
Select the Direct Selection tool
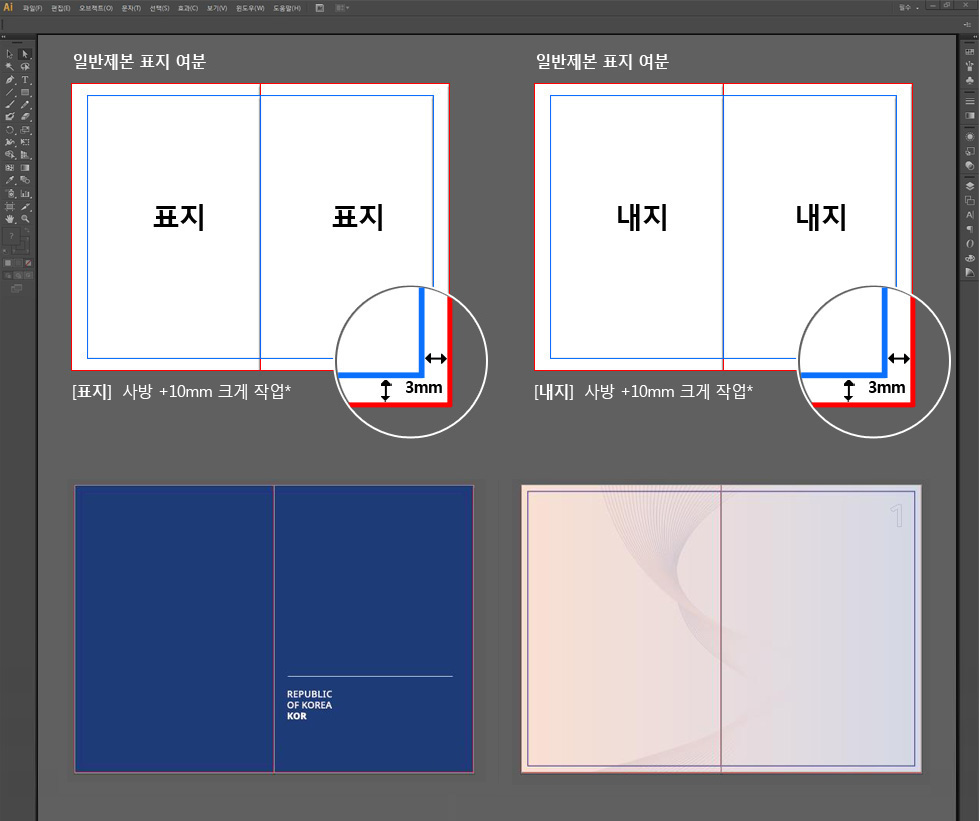tap(25, 54)
